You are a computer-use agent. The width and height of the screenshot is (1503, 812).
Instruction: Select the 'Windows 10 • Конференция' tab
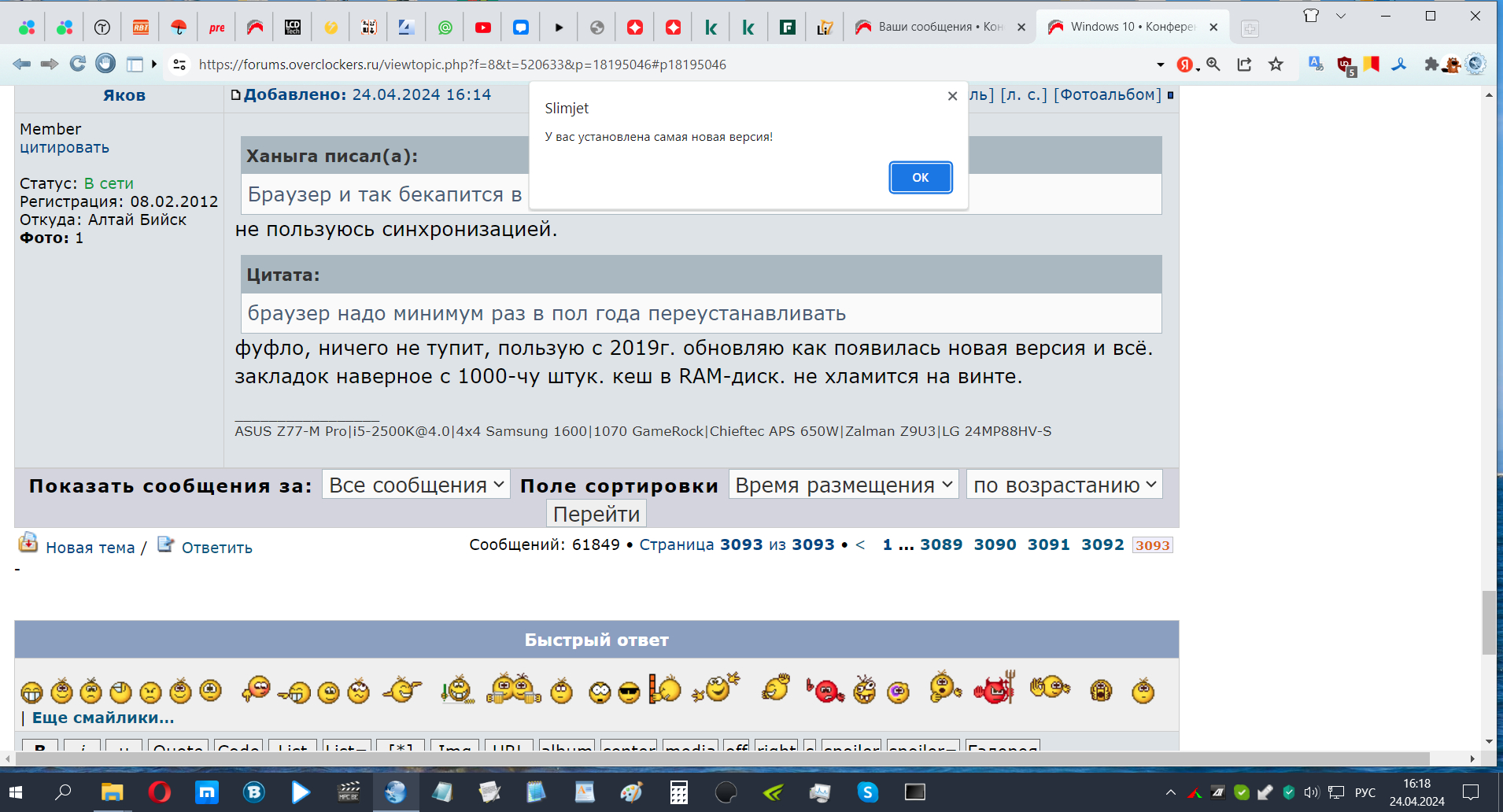(1133, 27)
